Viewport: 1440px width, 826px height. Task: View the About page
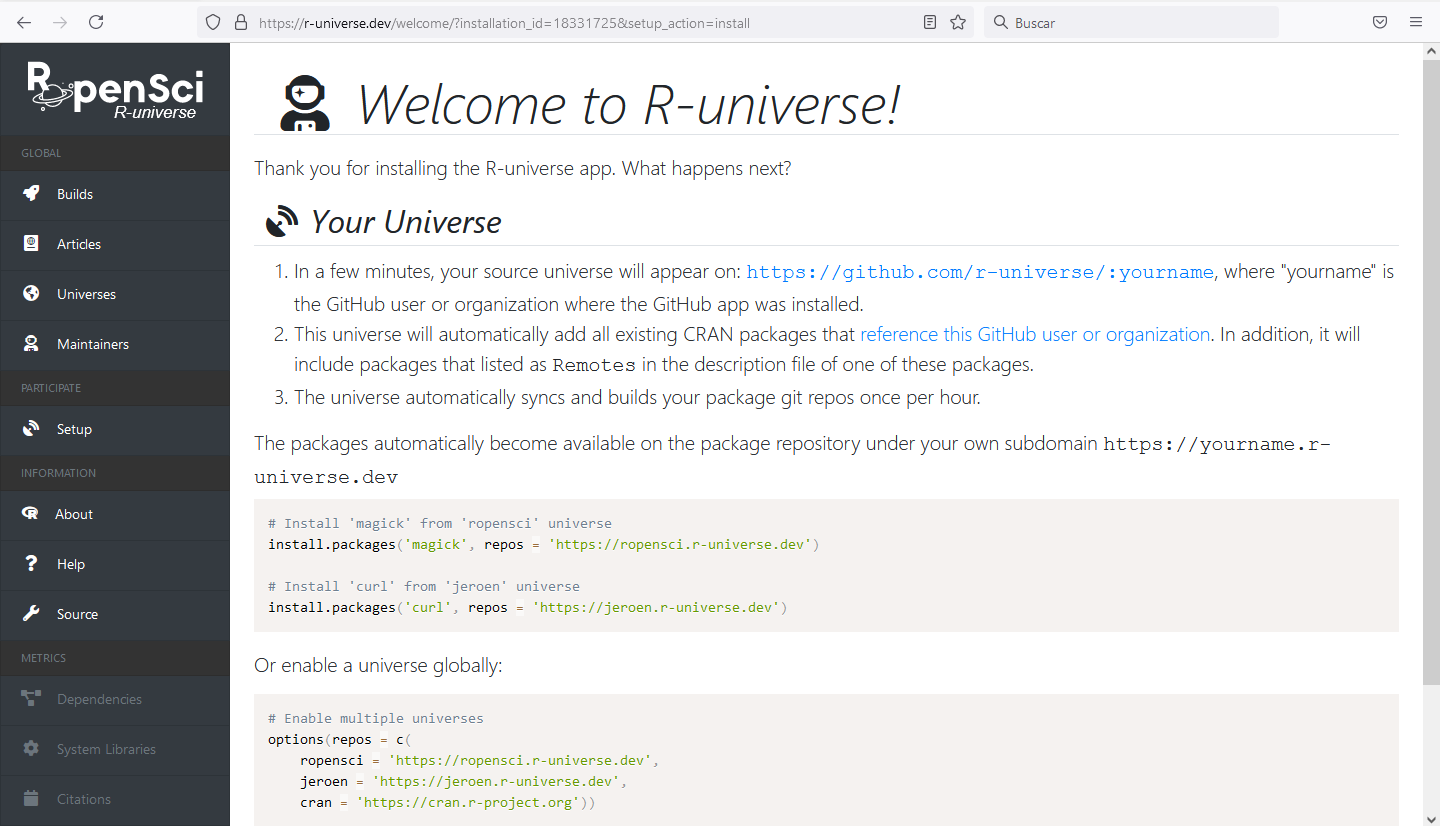pyautogui.click(x=73, y=514)
